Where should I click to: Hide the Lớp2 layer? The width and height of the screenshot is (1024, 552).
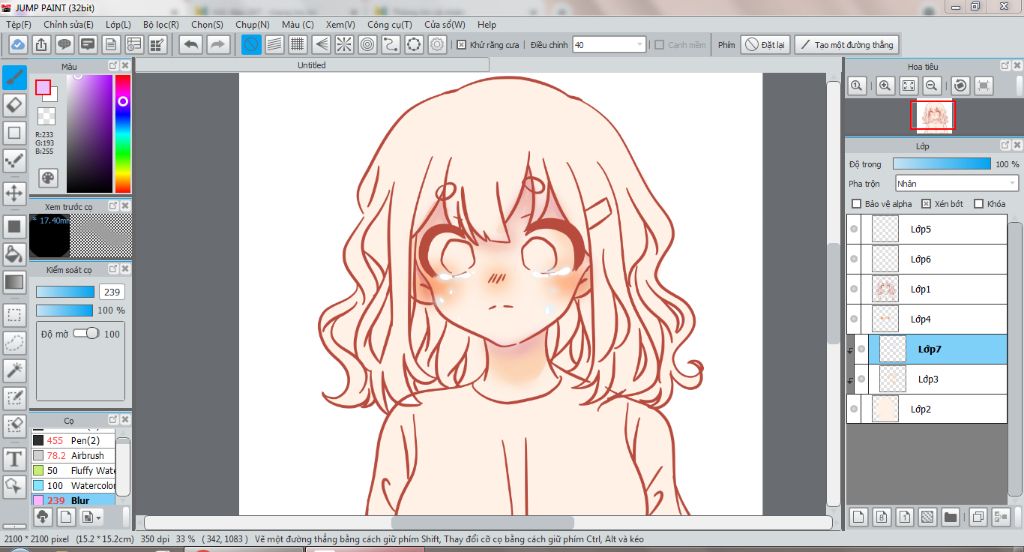click(x=854, y=409)
